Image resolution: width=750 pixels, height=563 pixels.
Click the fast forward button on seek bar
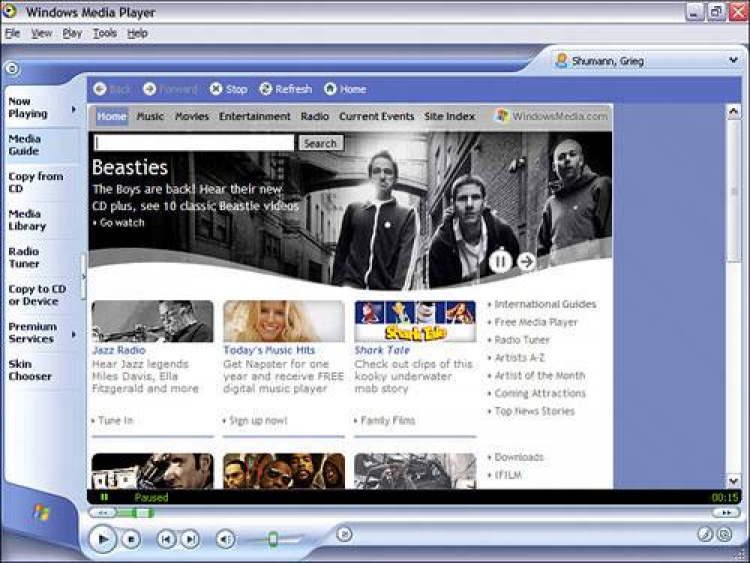pyautogui.click(x=726, y=513)
